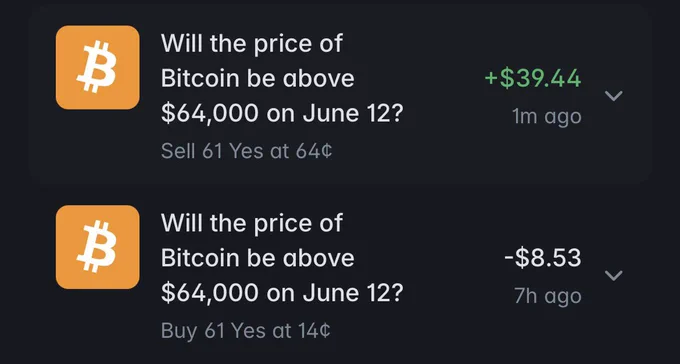Click 'Will the price of' in the Sell entry

pyautogui.click(x=252, y=44)
